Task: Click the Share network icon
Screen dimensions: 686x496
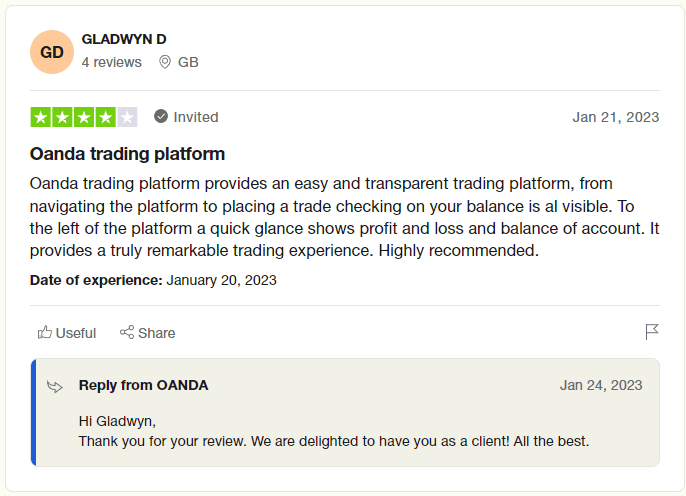Action: coord(127,332)
